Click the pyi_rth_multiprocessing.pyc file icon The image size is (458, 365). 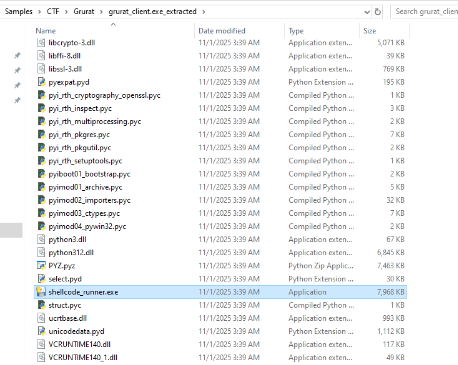(41, 121)
